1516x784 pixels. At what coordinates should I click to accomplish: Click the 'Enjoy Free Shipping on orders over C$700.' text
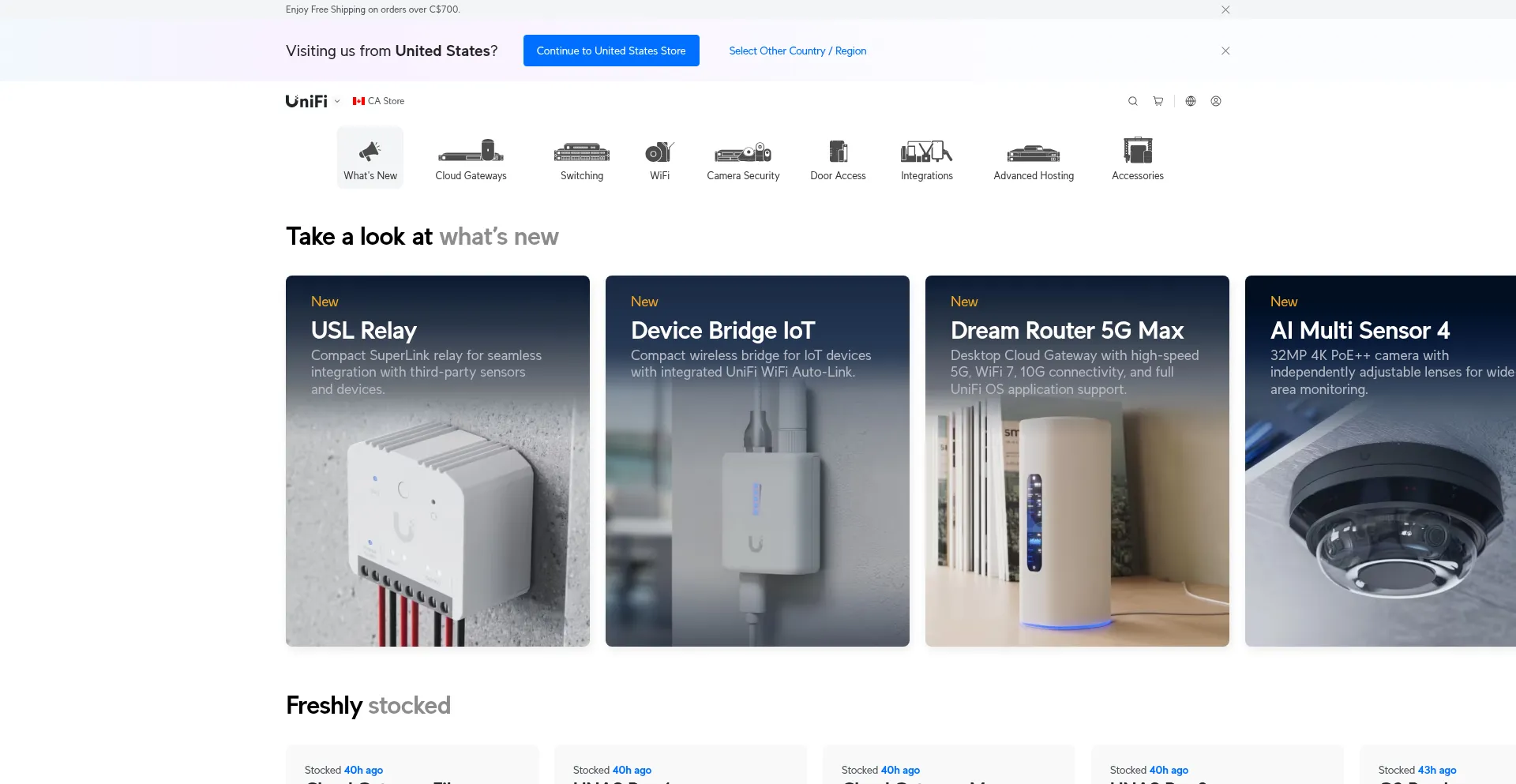[373, 9]
